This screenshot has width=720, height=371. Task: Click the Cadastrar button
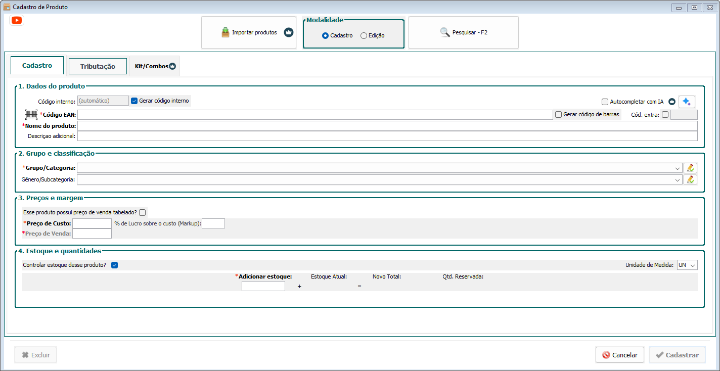point(677,355)
